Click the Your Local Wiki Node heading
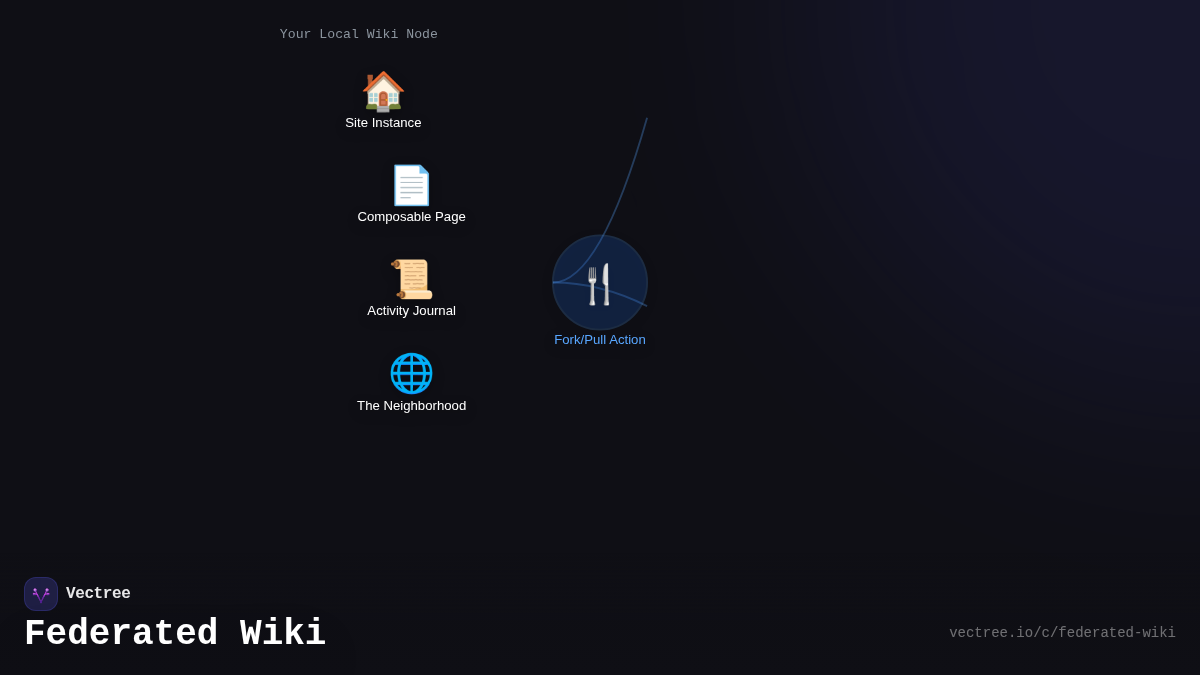Viewport: 1200px width, 675px height. [358, 33]
